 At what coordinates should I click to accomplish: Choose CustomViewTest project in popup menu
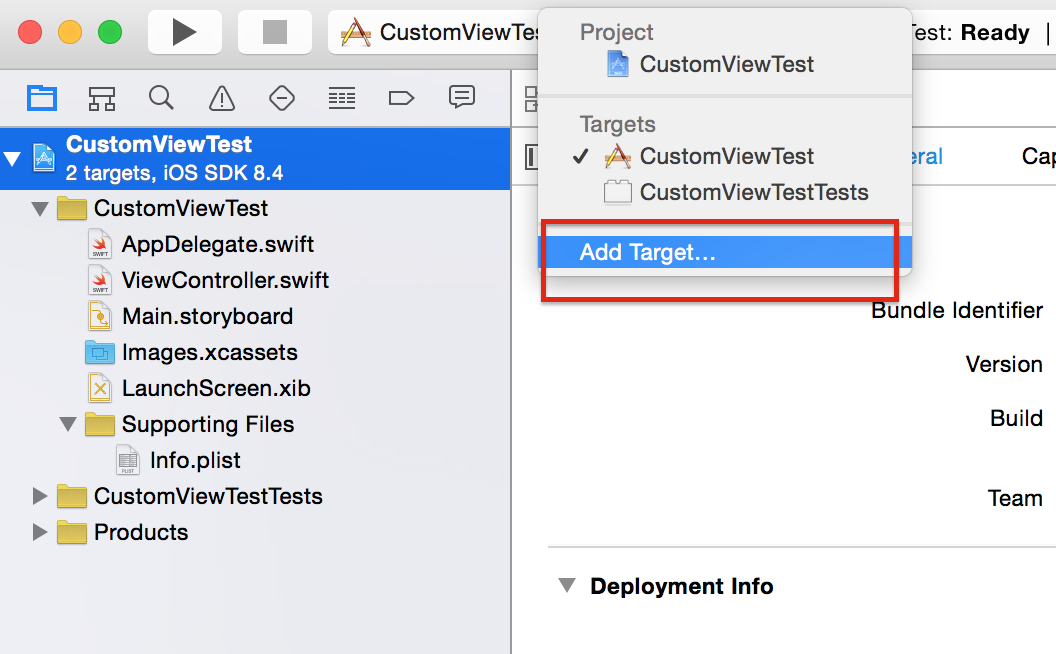click(x=726, y=64)
